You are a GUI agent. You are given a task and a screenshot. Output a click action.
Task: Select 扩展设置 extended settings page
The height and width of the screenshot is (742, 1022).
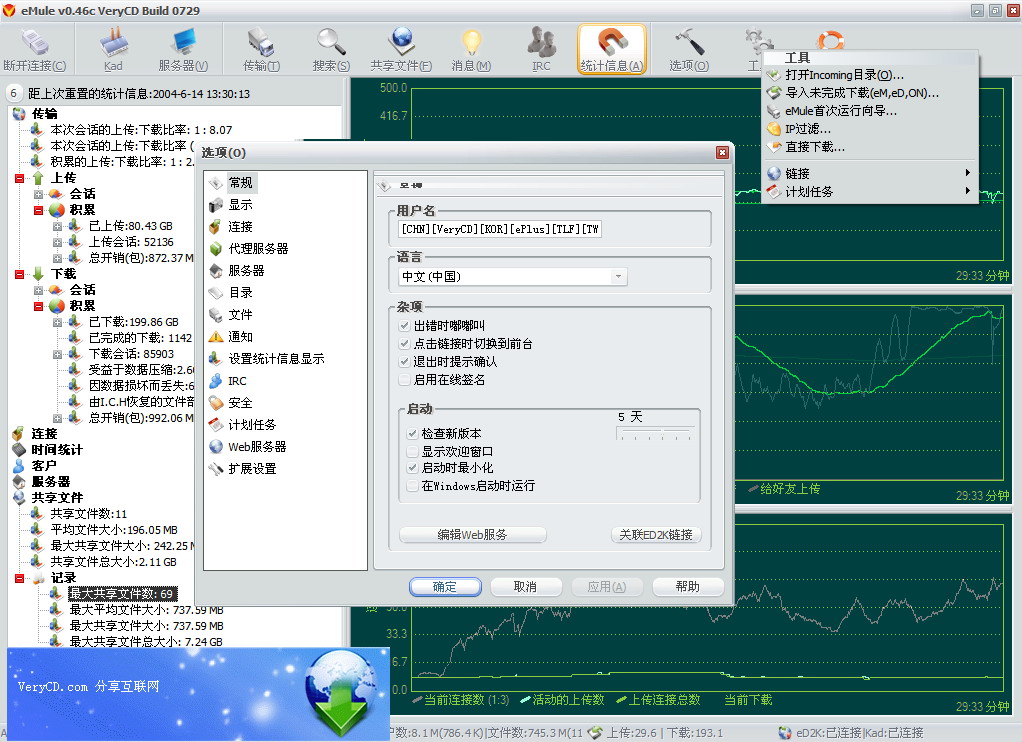(242, 469)
